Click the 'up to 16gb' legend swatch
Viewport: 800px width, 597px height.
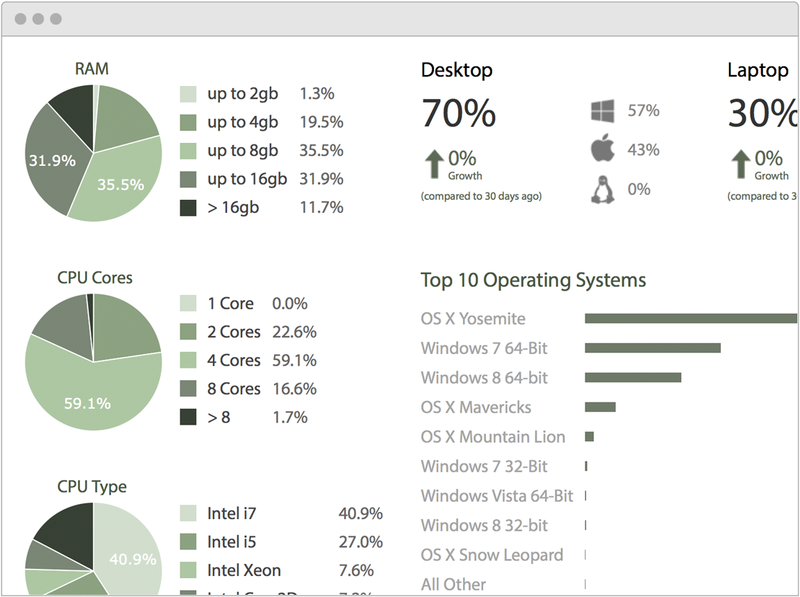(x=188, y=180)
